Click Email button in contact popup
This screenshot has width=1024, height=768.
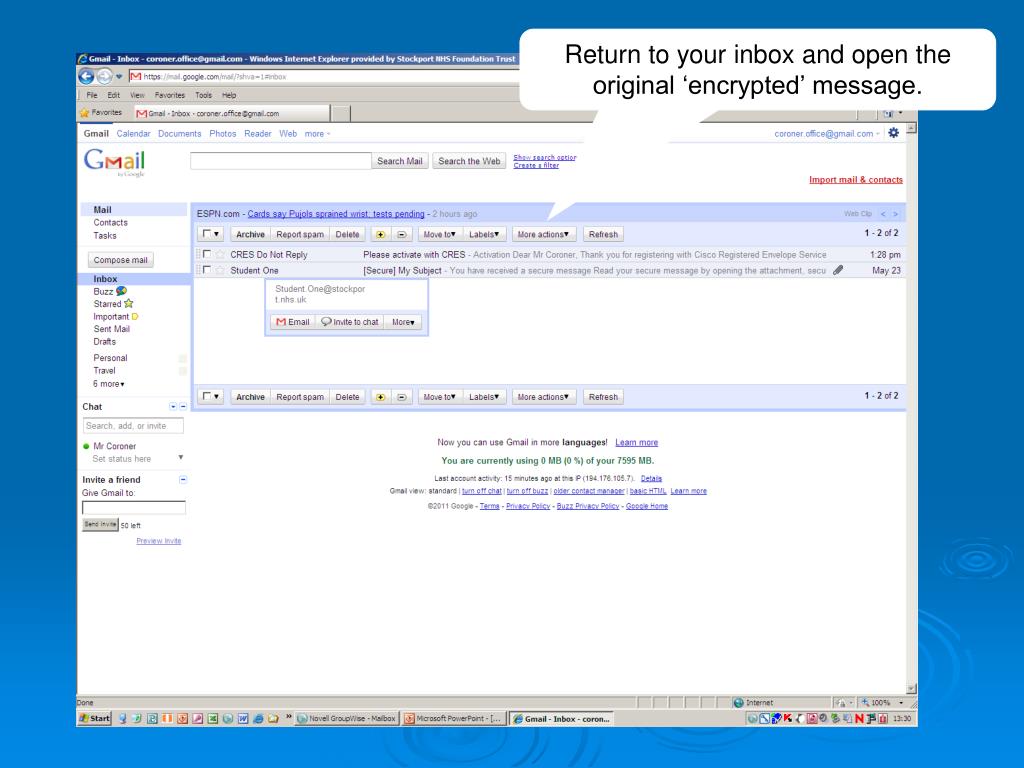(x=293, y=322)
